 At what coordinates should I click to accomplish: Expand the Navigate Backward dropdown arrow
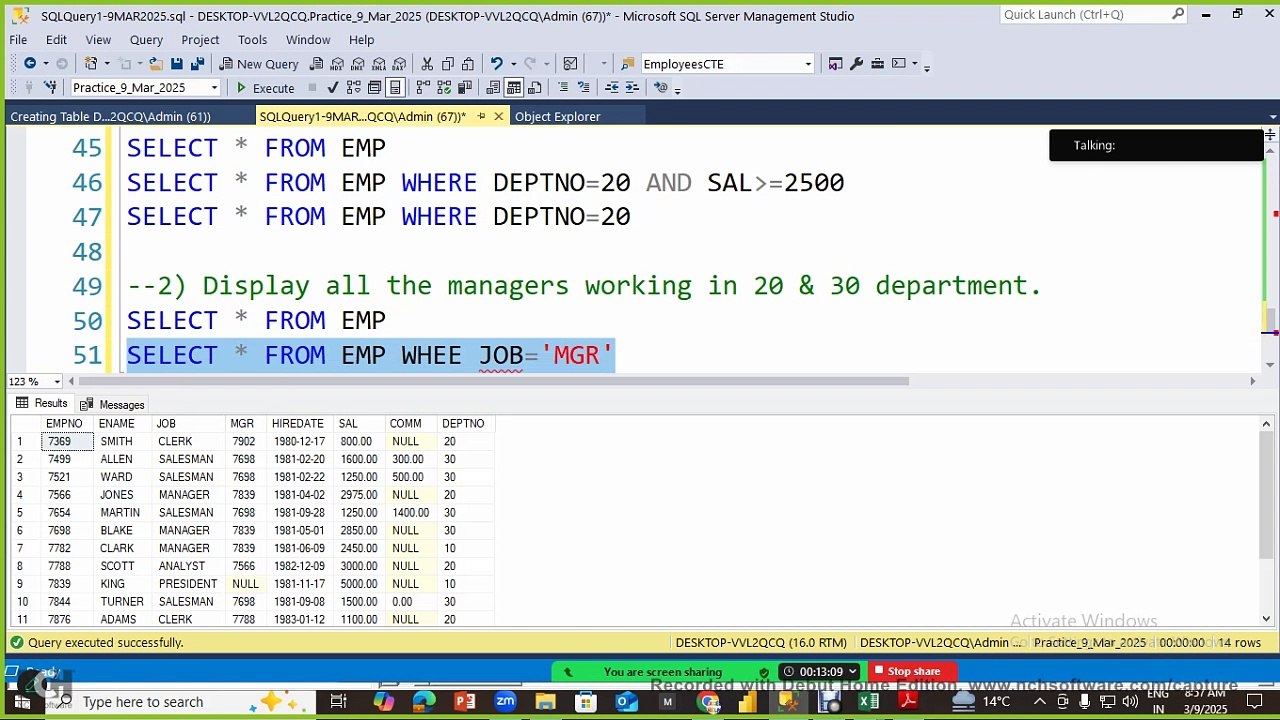click(x=45, y=63)
